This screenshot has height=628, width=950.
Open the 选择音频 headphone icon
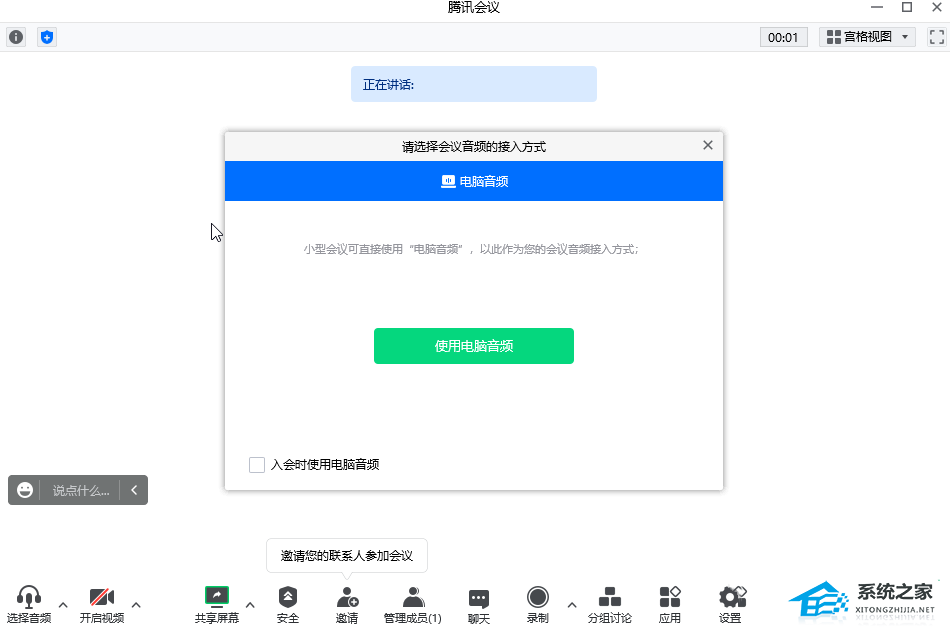(x=29, y=598)
